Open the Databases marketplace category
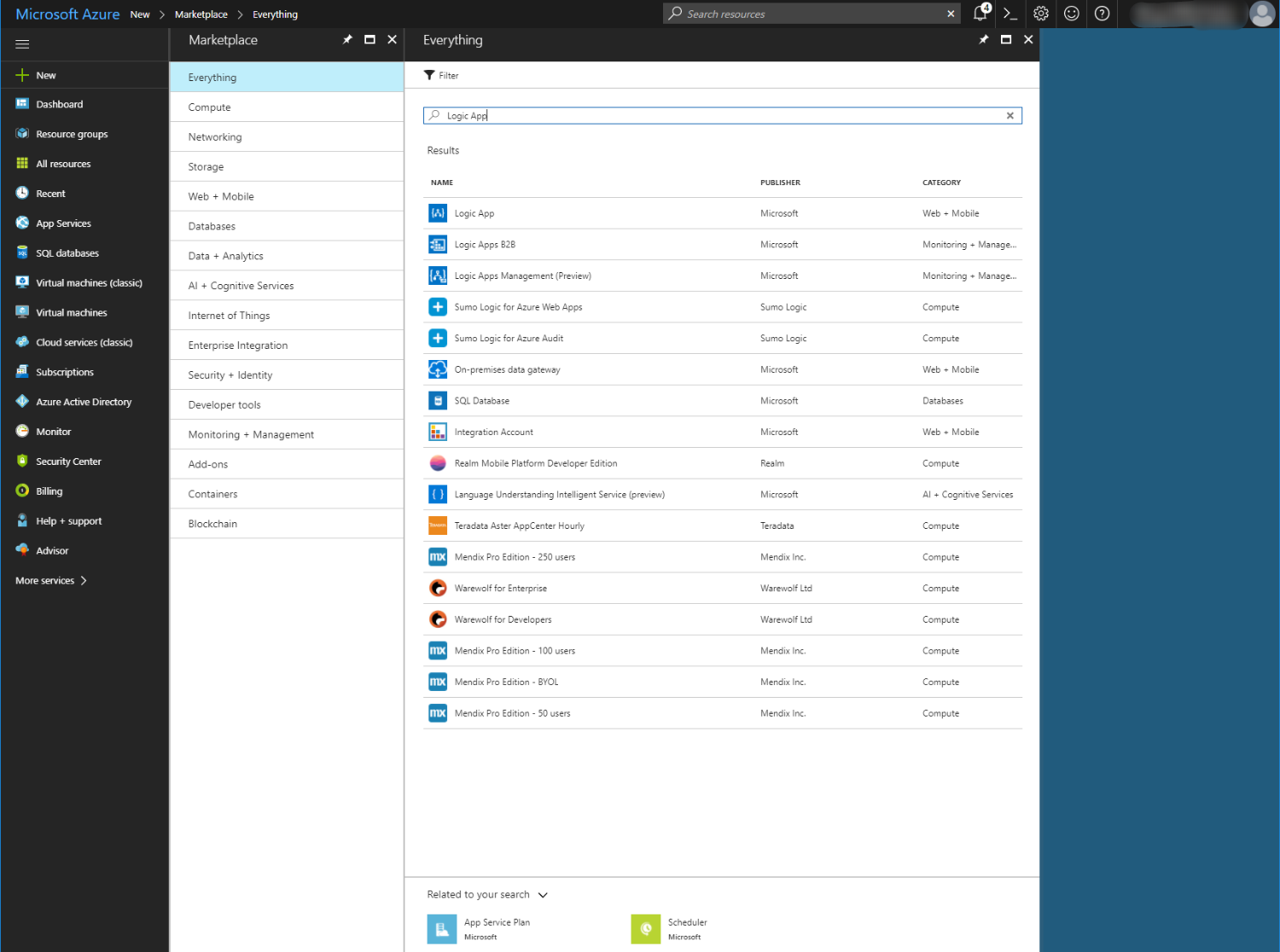1280x952 pixels. [287, 226]
